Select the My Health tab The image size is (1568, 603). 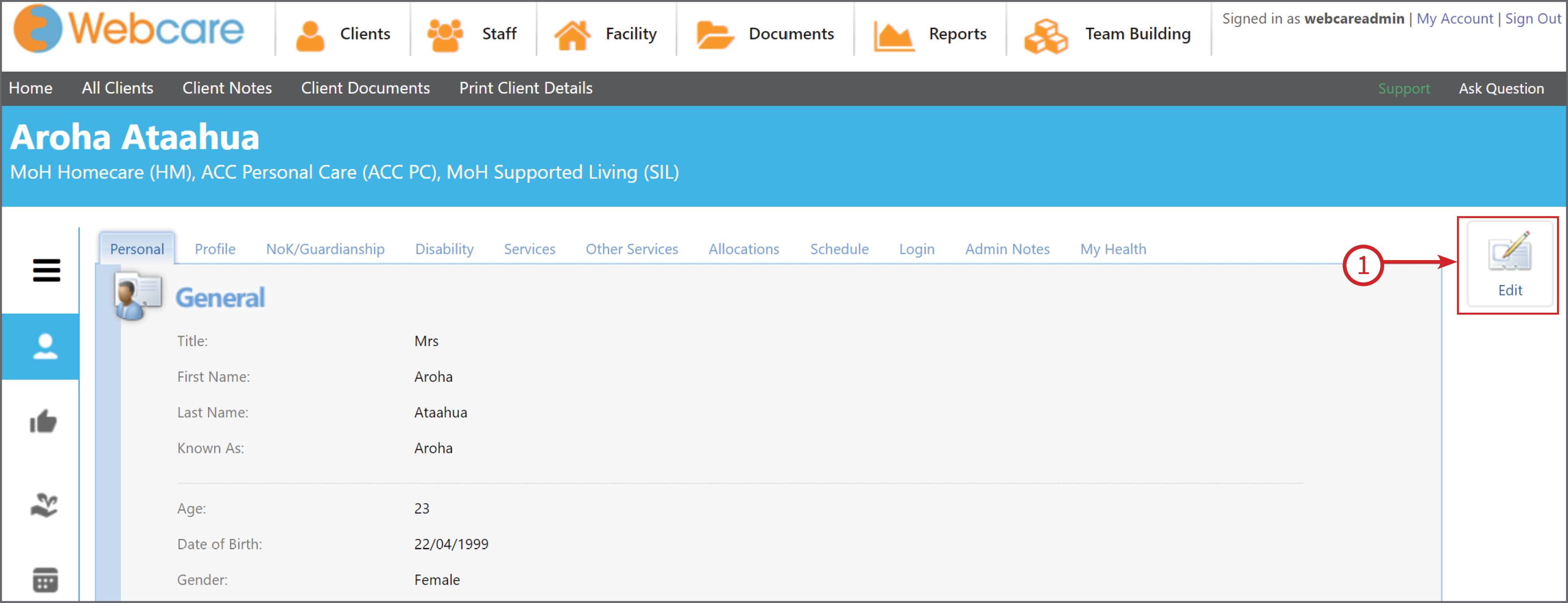1112,249
